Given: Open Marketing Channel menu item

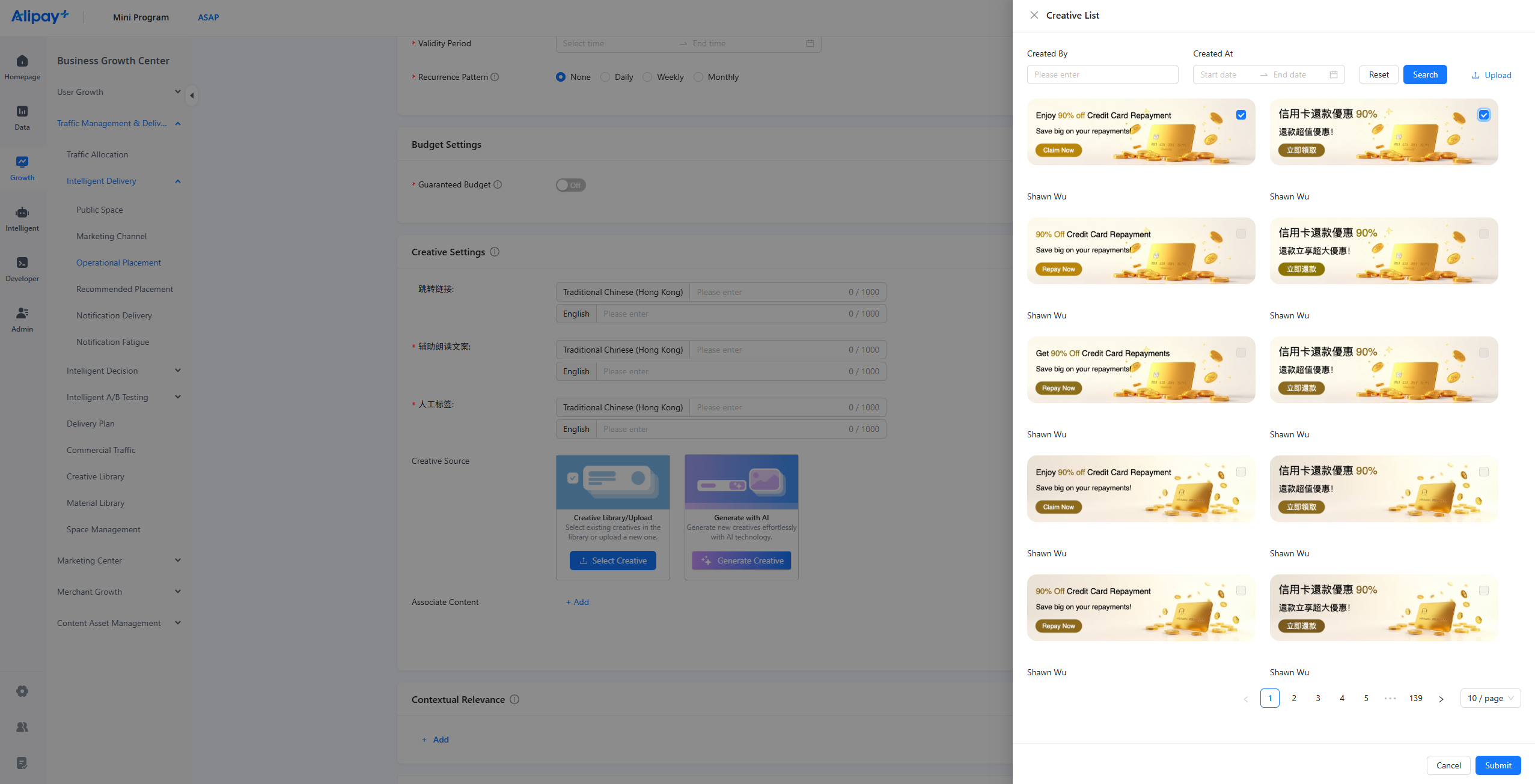Looking at the screenshot, I should (111, 236).
